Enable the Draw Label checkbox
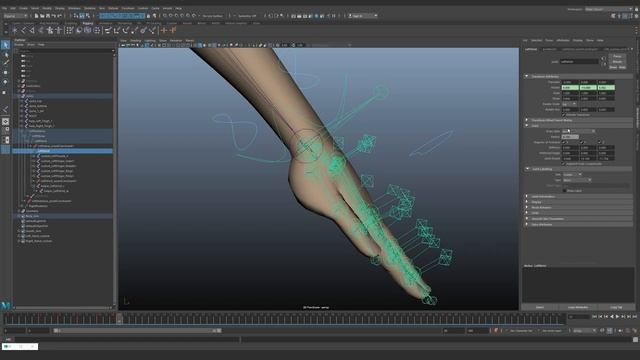 [564, 191]
